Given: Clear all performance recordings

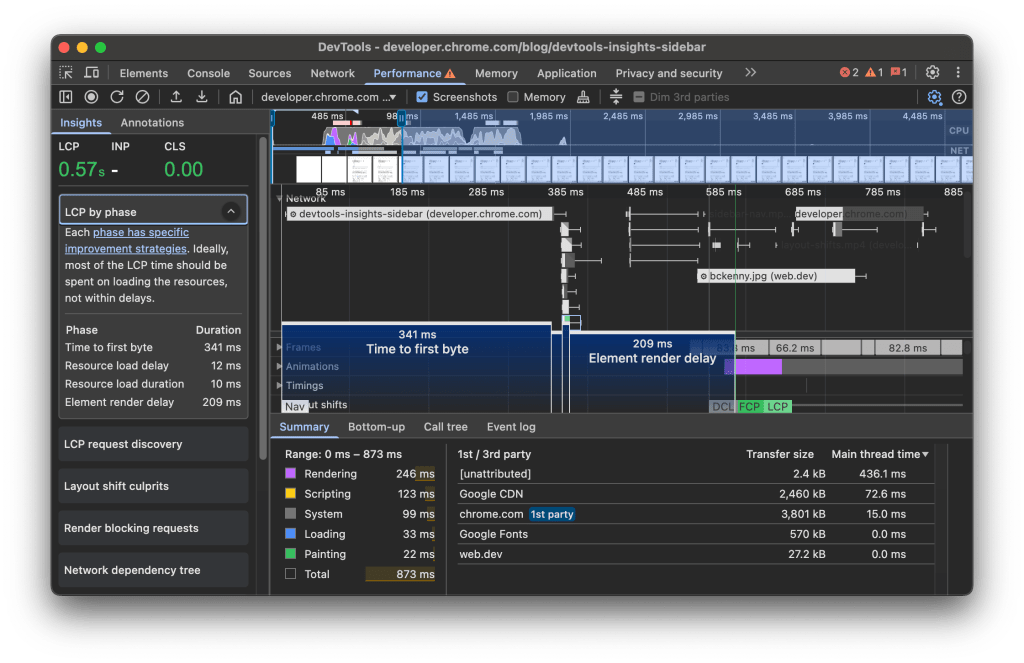Looking at the screenshot, I should click(x=143, y=96).
